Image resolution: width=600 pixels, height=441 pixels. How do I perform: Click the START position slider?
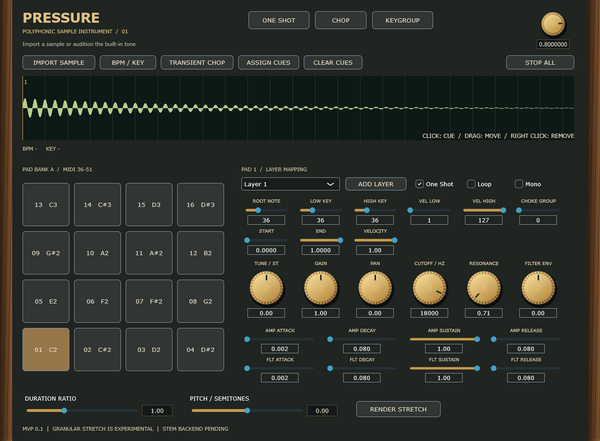(x=266, y=240)
